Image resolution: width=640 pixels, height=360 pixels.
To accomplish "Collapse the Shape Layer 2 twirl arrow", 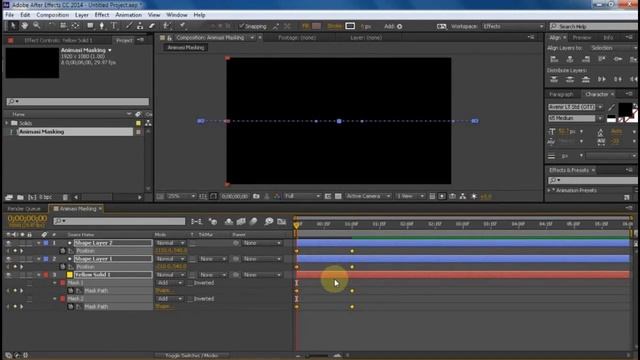I will pos(39,243).
